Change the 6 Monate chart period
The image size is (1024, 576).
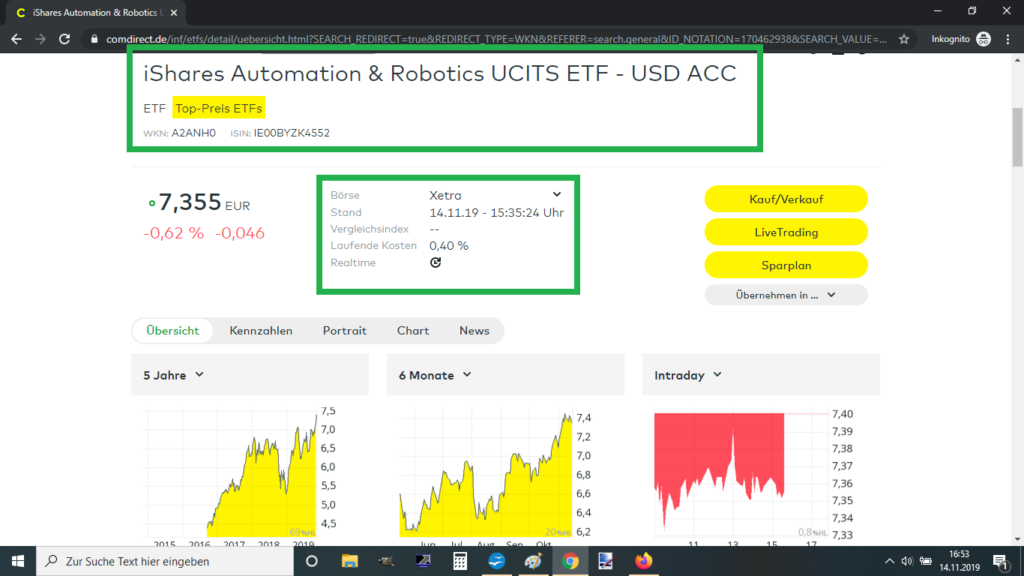point(435,375)
